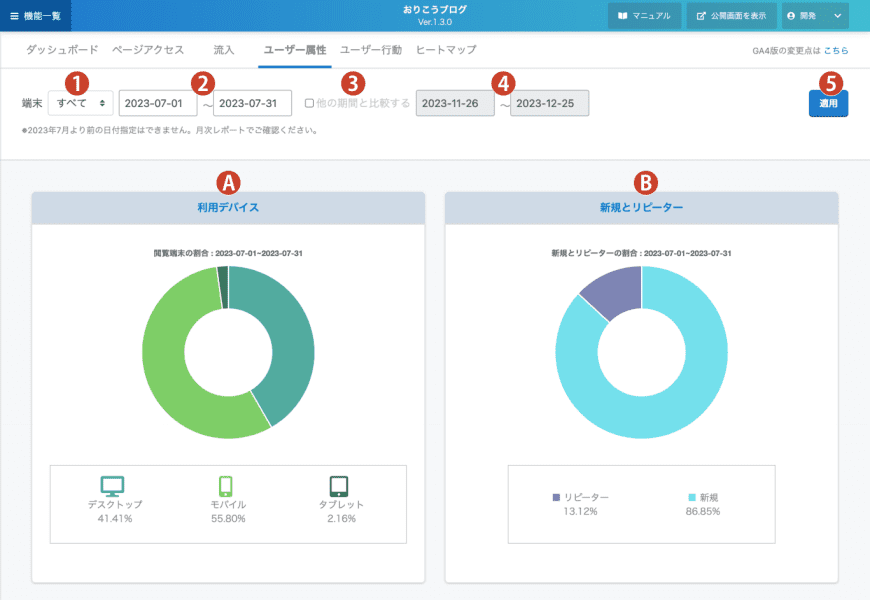Enable the 他の期間と比較する checkbox

(309, 103)
